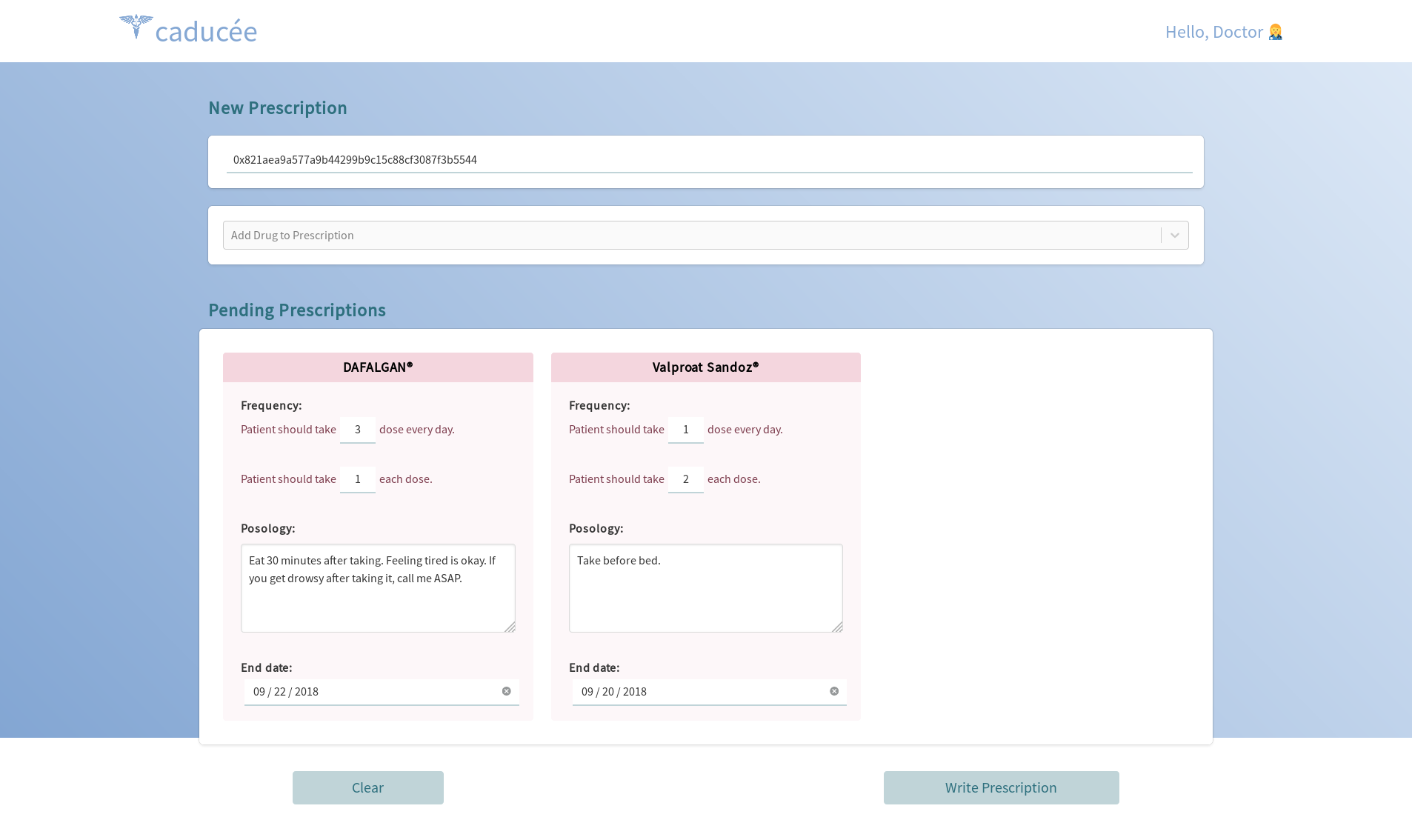Image resolution: width=1412 pixels, height=840 pixels.
Task: Edit Valproat Sandoz amount each dose field
Action: pyautogui.click(x=686, y=479)
